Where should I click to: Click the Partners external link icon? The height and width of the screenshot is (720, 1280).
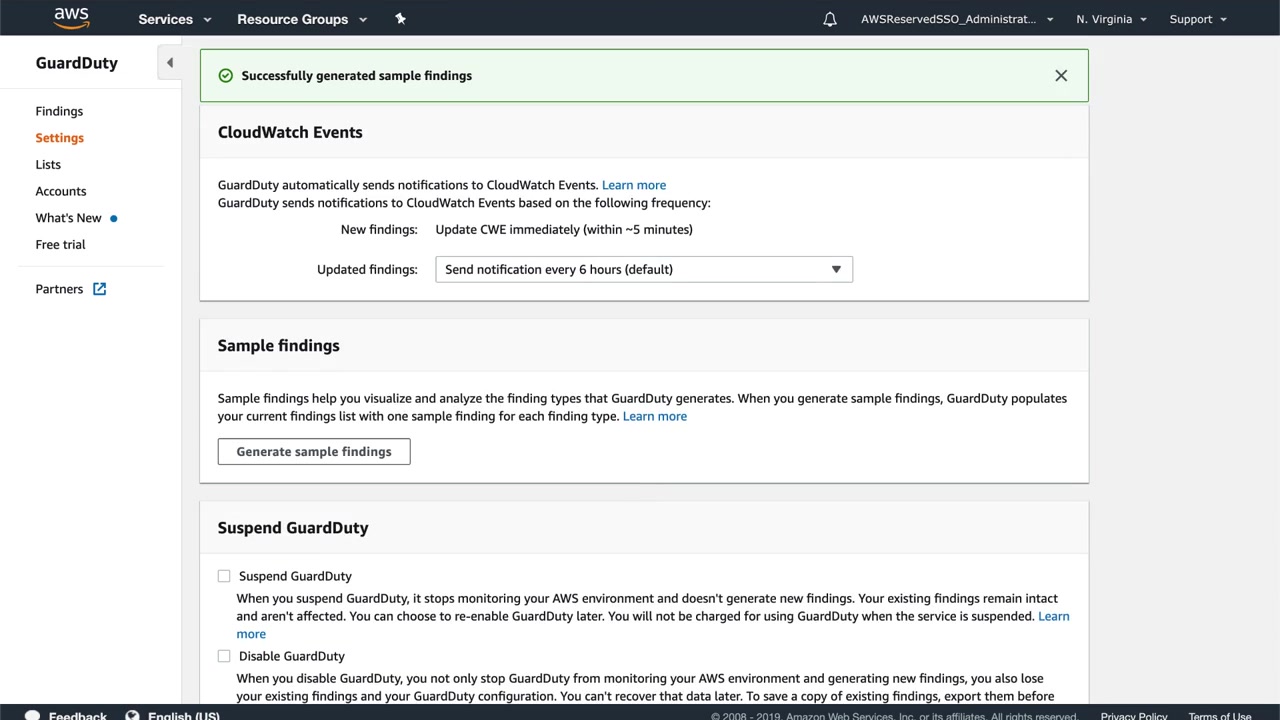(x=100, y=289)
